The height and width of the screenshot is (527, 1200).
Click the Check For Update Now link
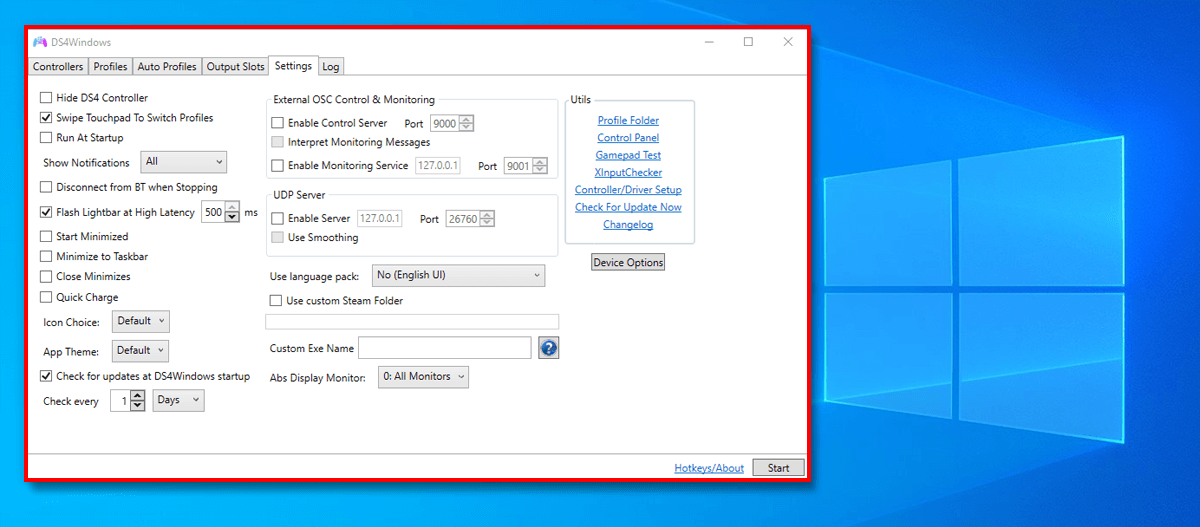point(628,207)
